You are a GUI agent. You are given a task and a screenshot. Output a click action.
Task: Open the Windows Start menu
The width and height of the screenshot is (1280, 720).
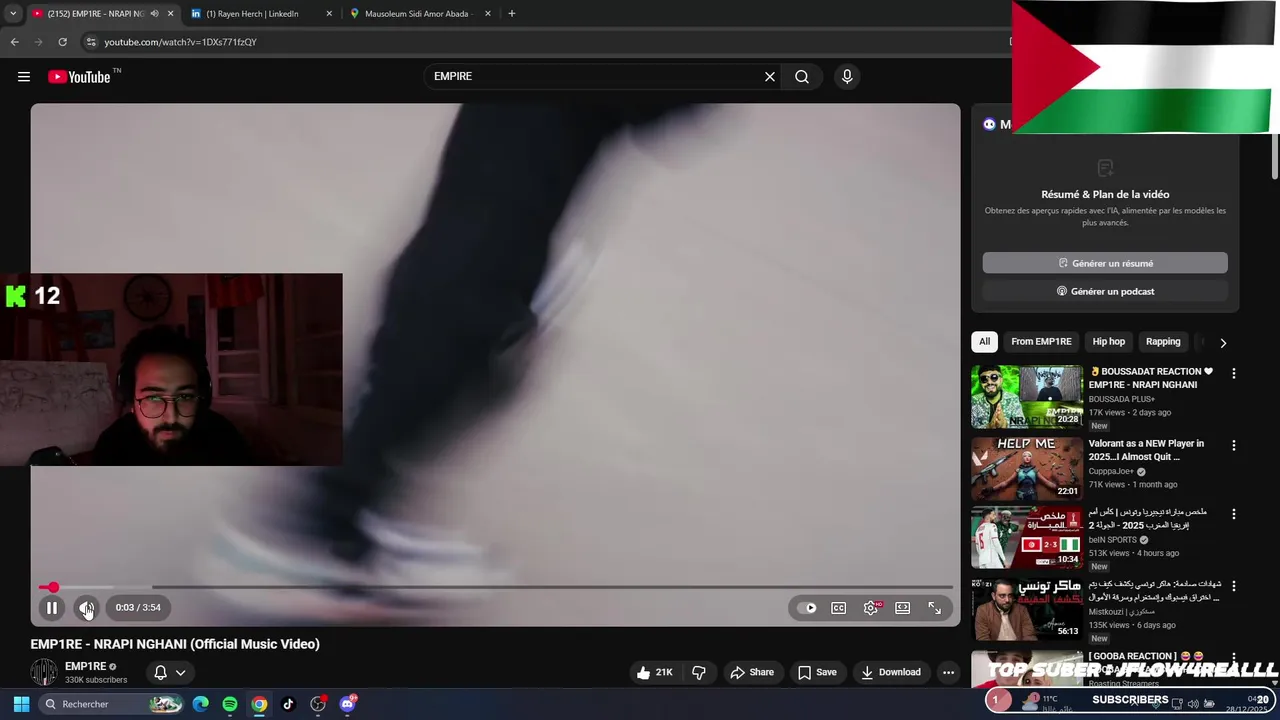(21, 704)
